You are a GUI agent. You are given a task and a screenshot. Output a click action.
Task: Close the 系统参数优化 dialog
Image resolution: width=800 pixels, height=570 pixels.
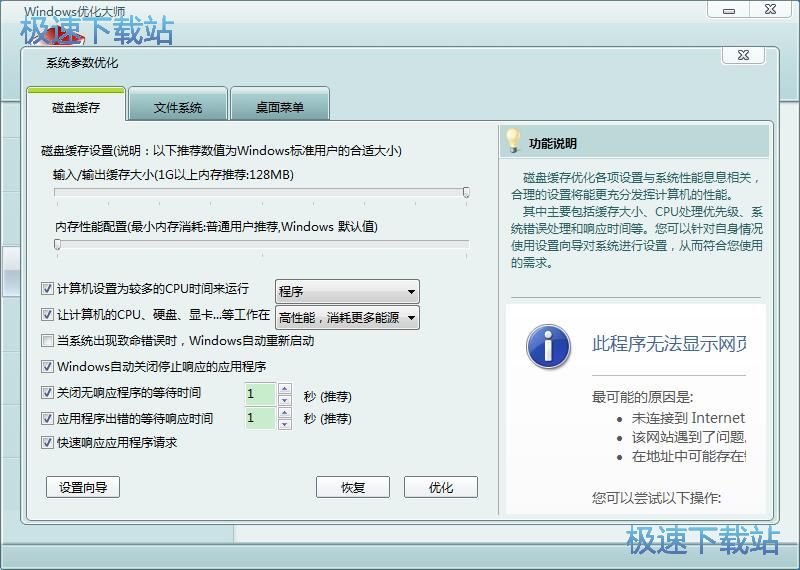(743, 55)
